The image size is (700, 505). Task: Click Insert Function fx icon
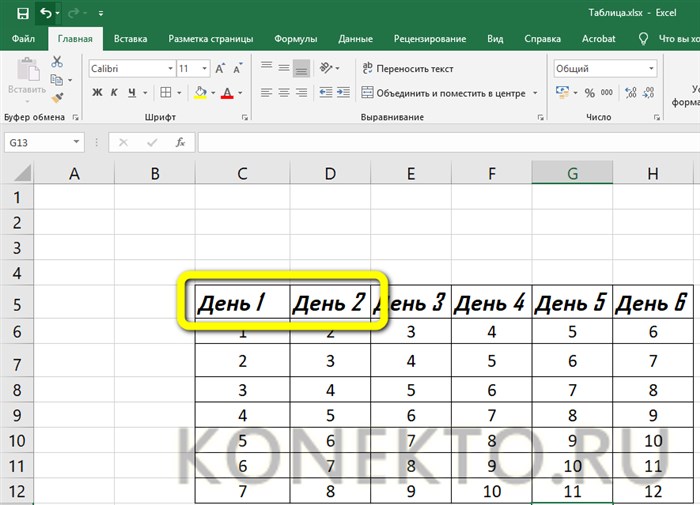[x=180, y=142]
